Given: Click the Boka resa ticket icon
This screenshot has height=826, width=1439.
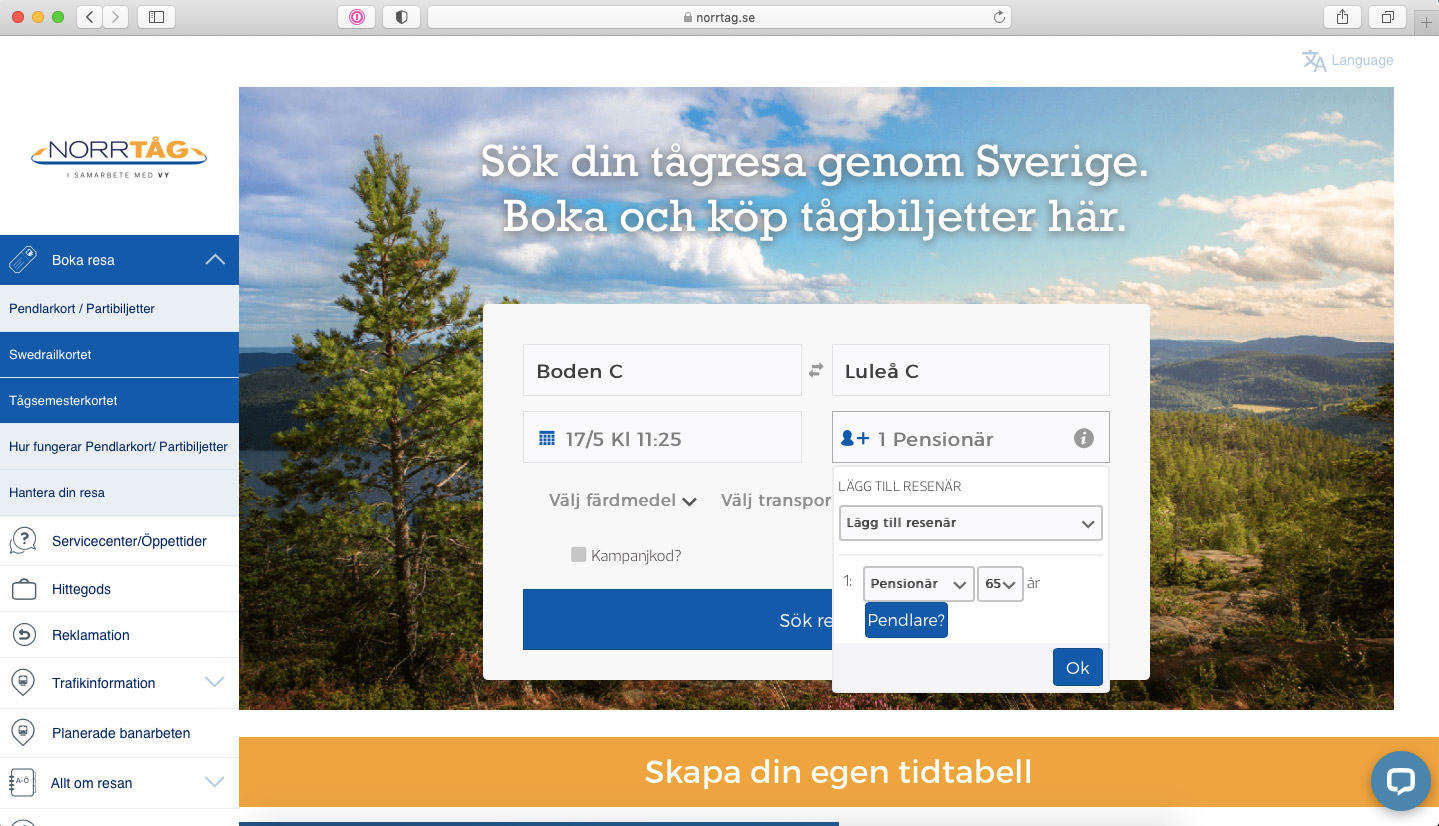Looking at the screenshot, I should (x=23, y=260).
